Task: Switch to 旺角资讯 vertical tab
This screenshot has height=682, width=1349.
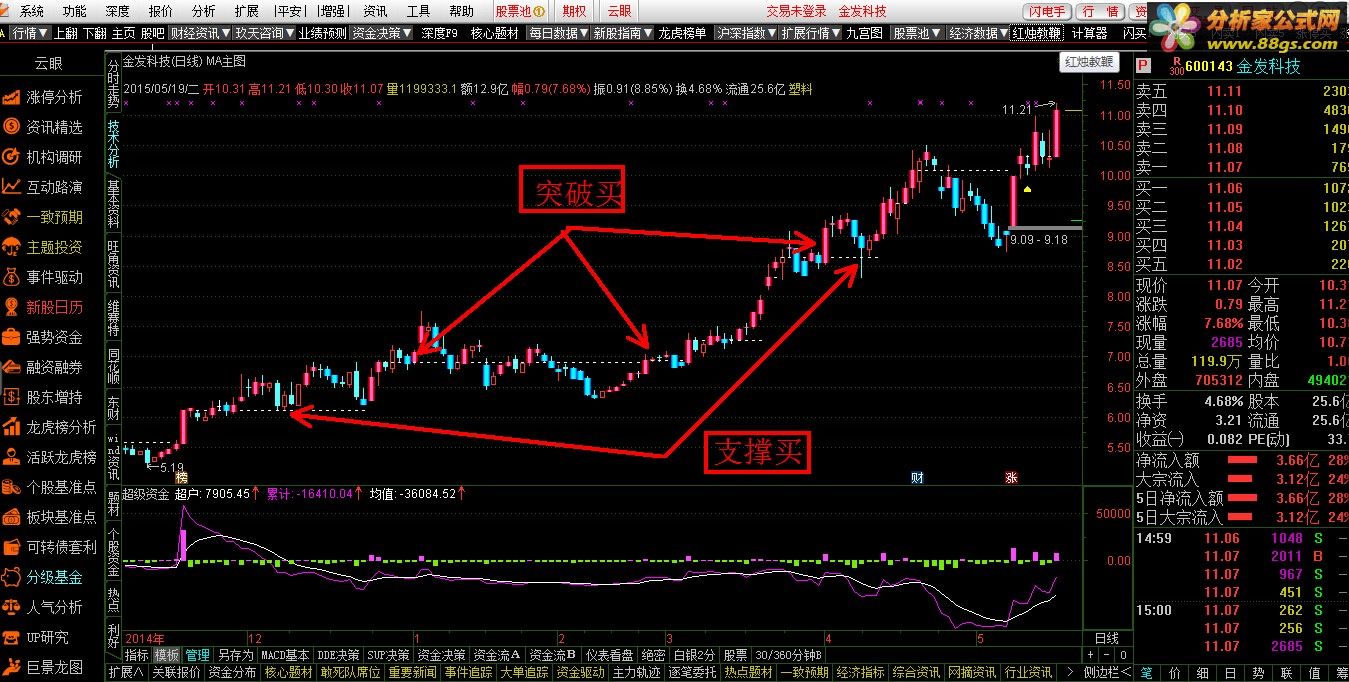Action: pos(114,264)
